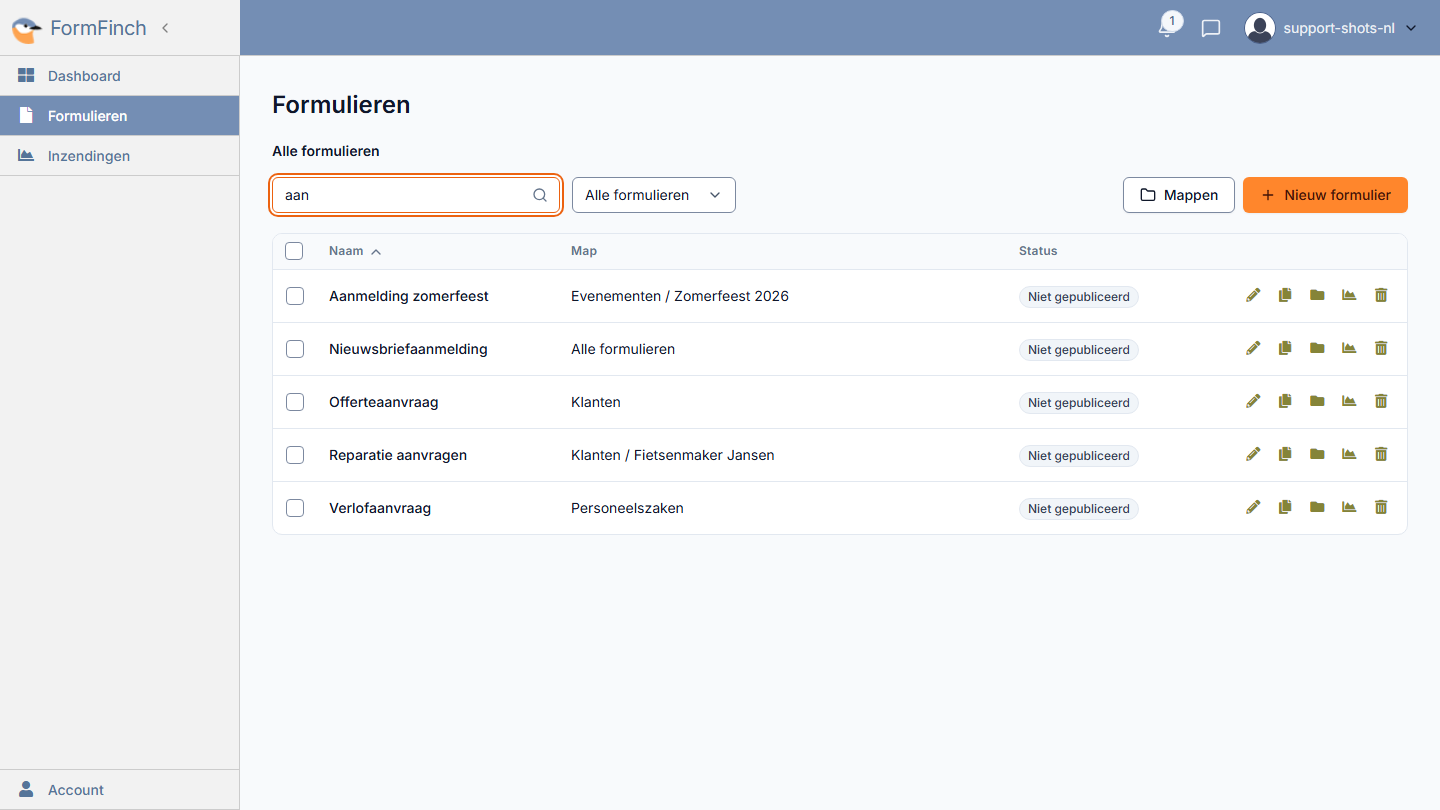Create a new form with Nieuw formulier
The image size is (1440, 810).
tap(1325, 195)
